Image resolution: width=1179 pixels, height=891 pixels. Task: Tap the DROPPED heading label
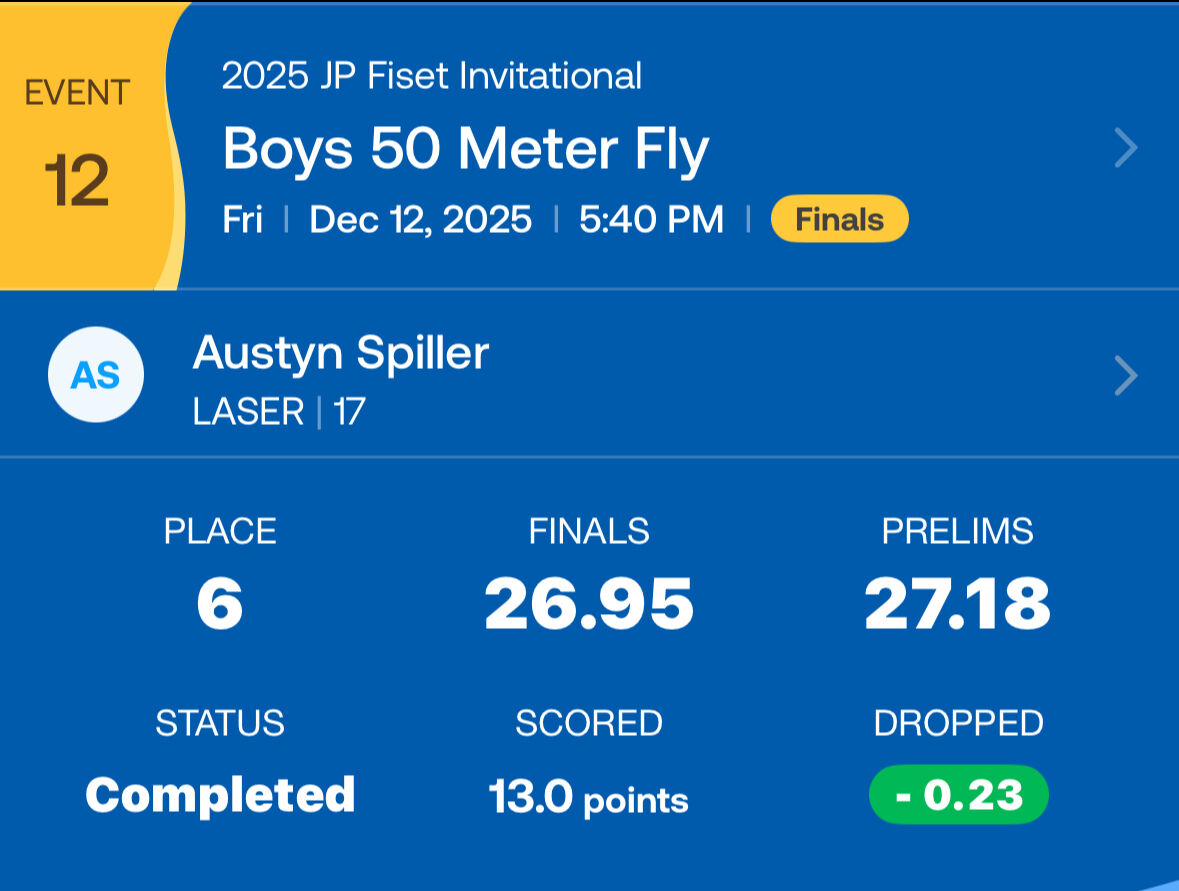tap(958, 723)
